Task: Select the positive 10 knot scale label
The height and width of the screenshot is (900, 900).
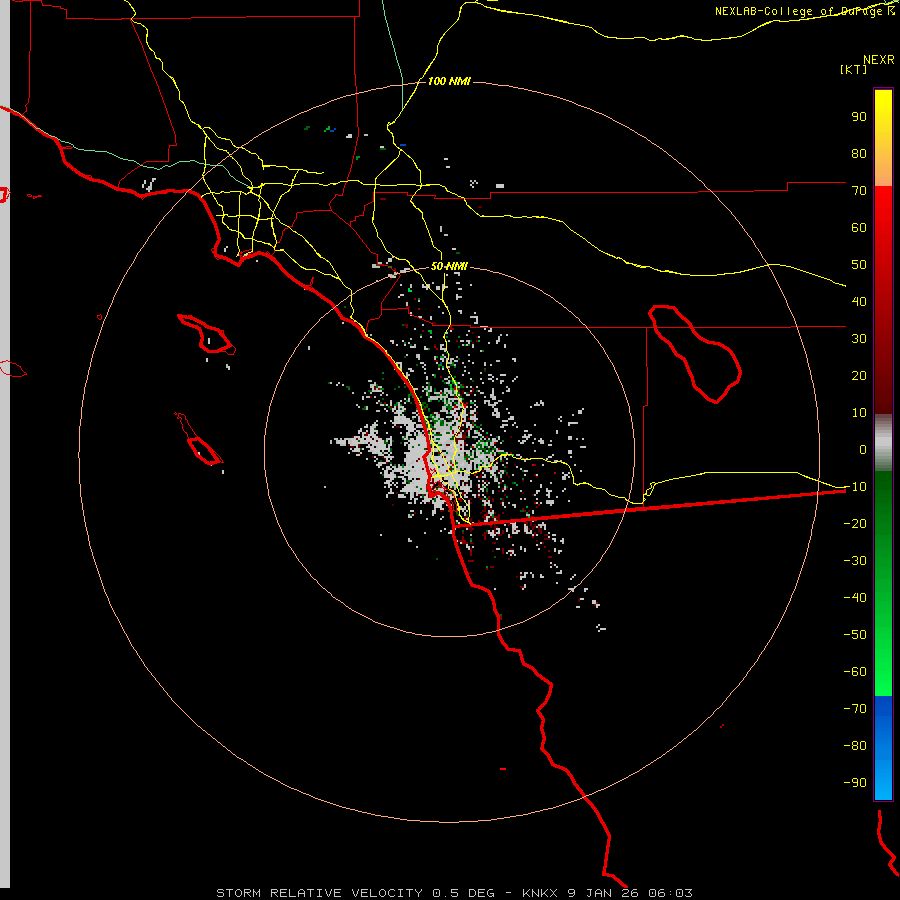Action: (x=859, y=413)
